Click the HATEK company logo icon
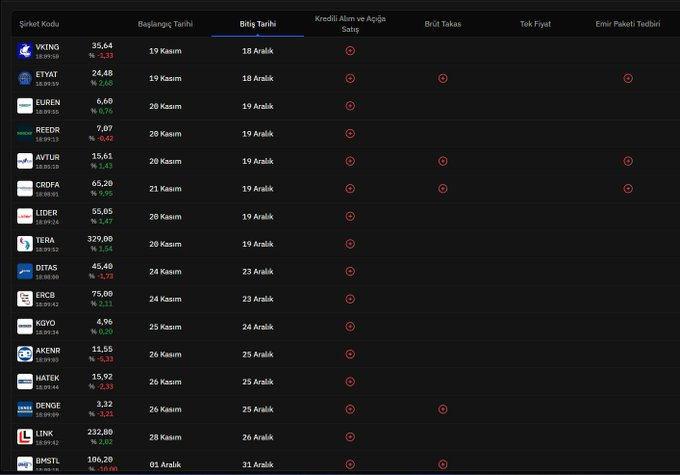The height and width of the screenshot is (475, 680). click(25, 382)
